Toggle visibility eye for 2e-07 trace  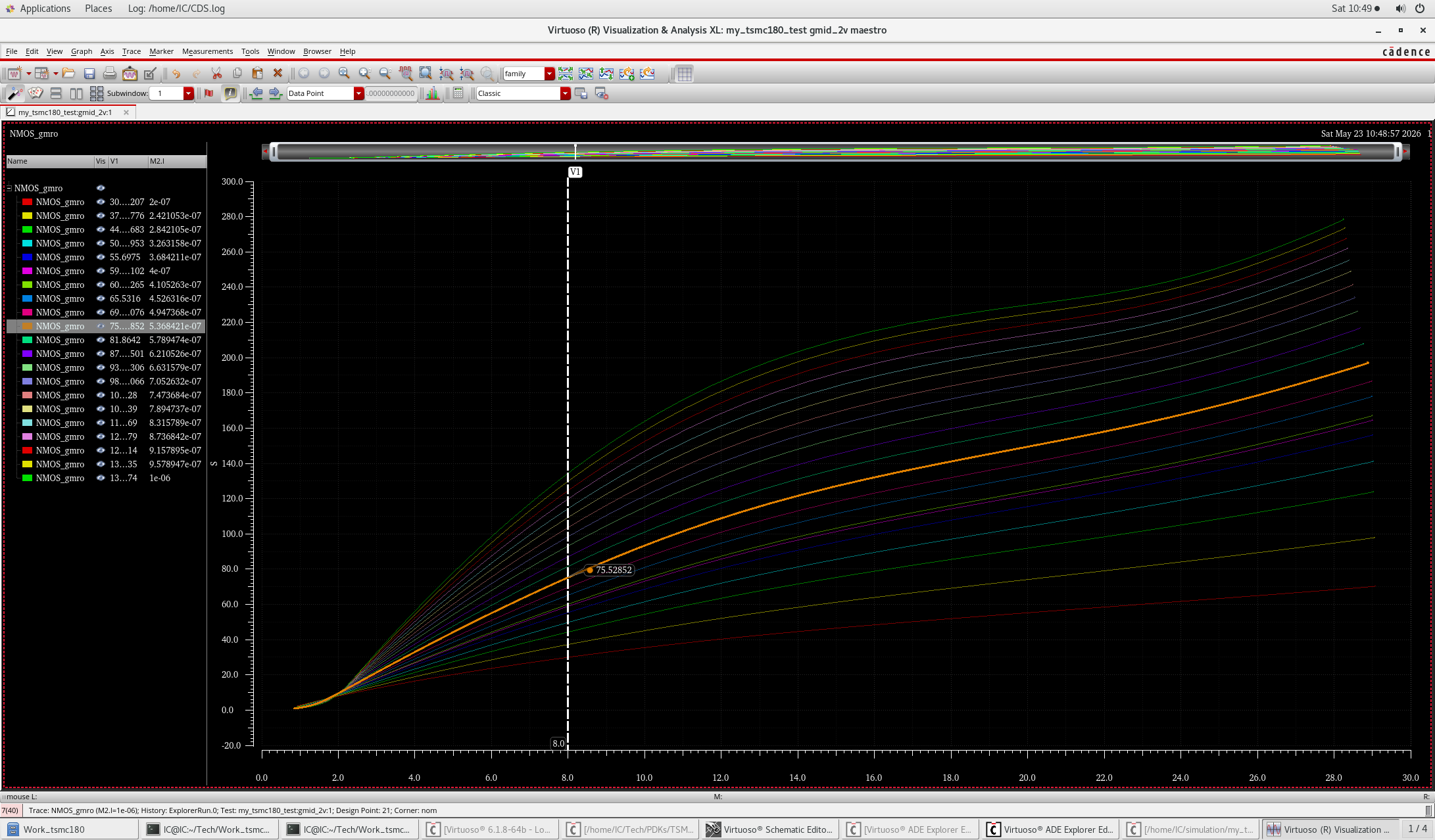point(101,202)
